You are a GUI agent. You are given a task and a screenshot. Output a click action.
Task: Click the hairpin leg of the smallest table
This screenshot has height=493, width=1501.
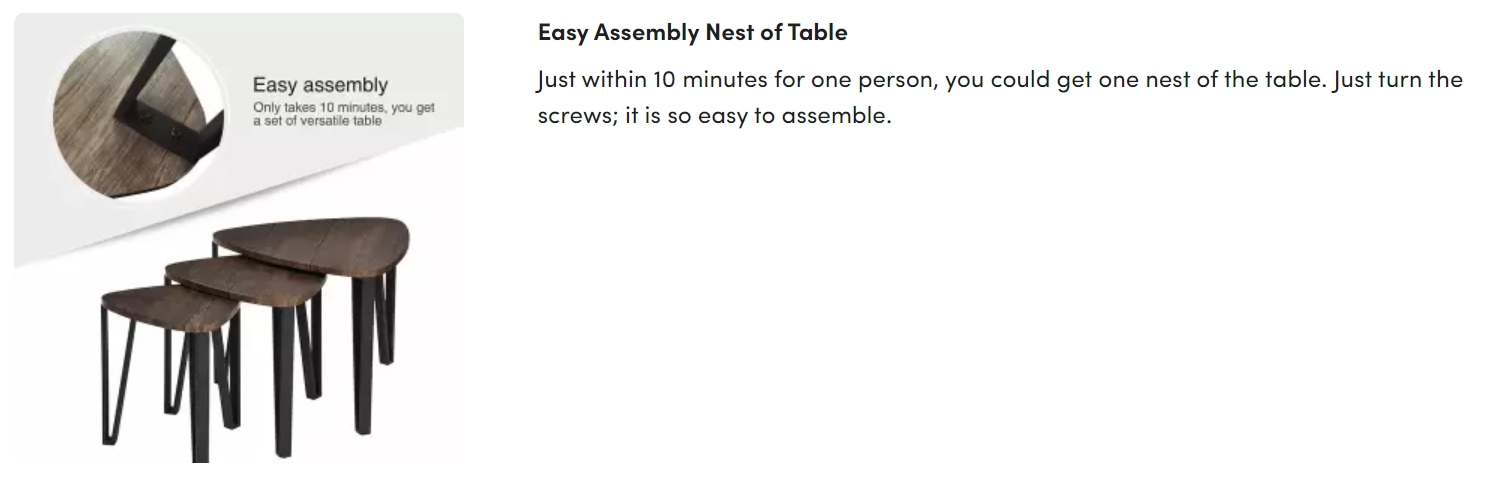click(109, 390)
